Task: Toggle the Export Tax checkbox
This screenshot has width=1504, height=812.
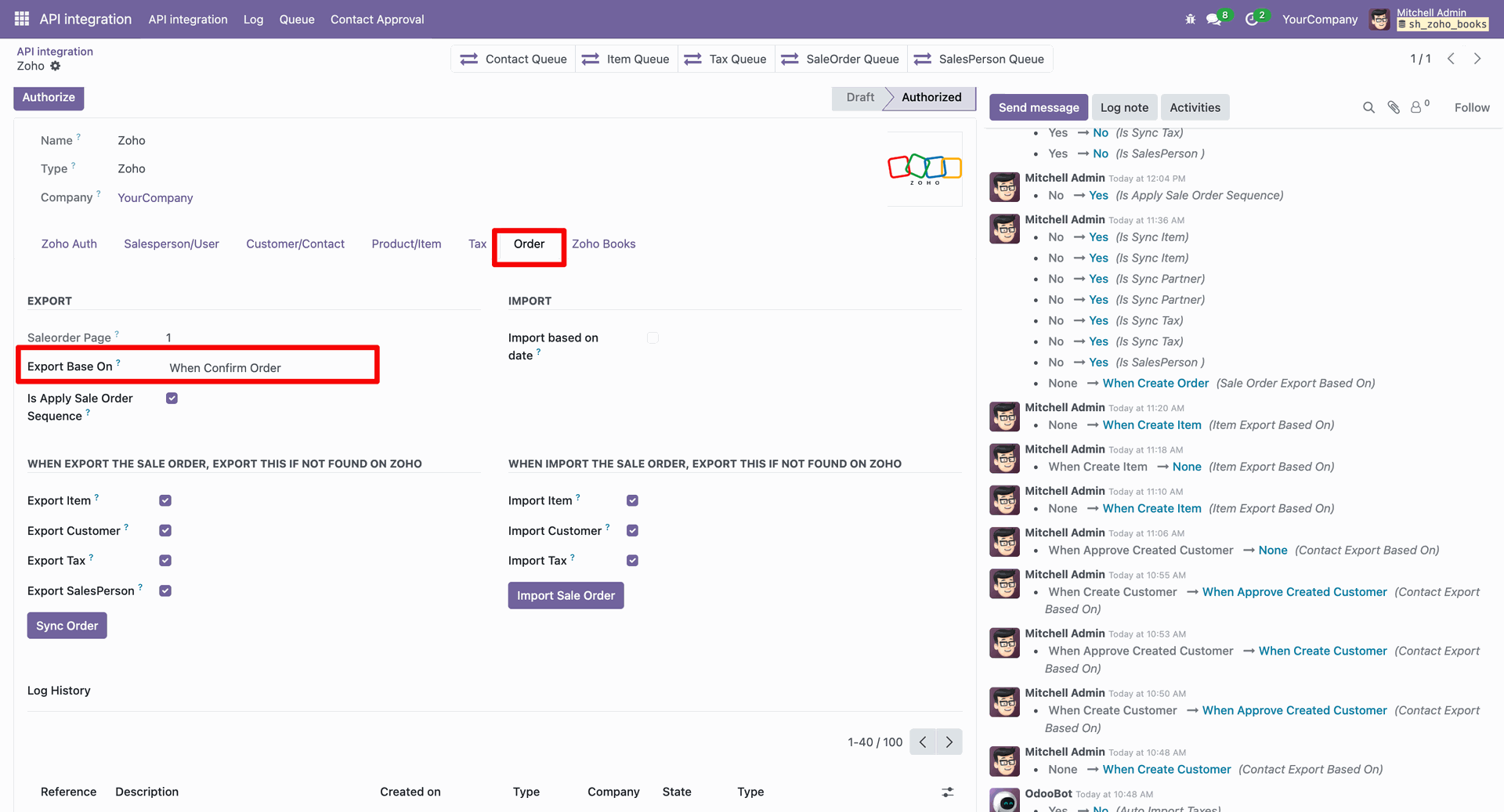Action: [x=165, y=561]
